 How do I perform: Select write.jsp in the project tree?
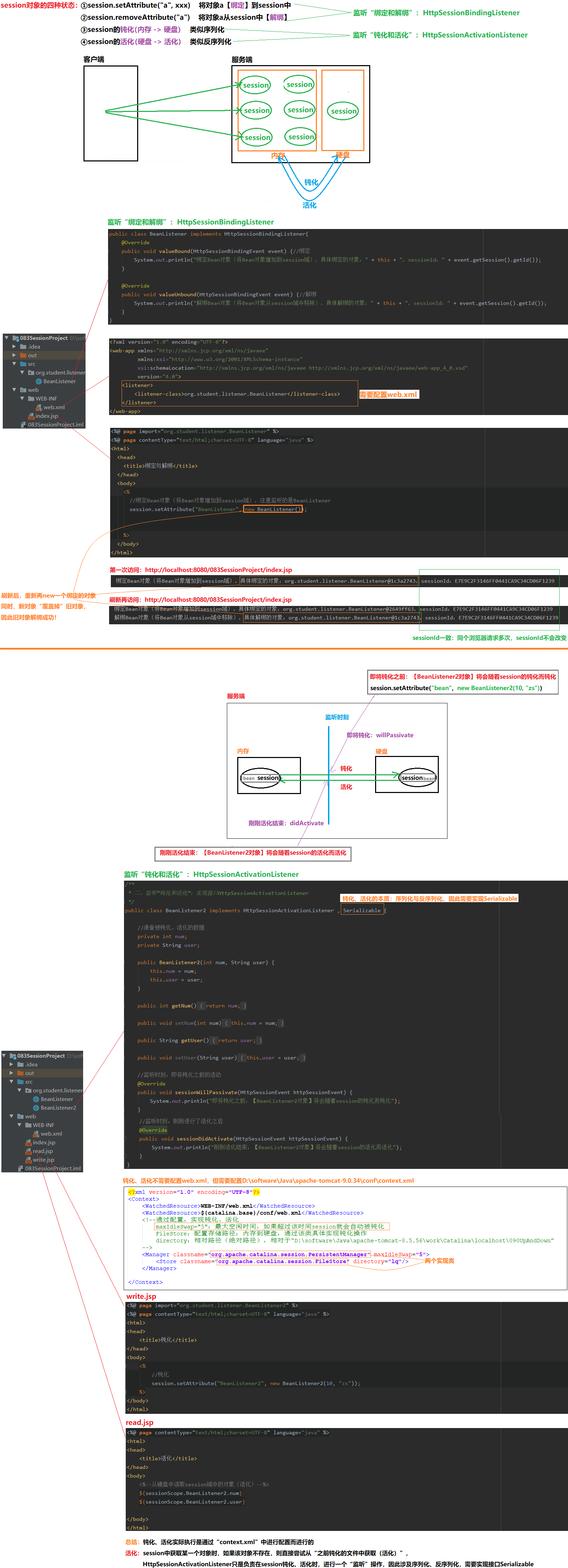(x=43, y=1160)
